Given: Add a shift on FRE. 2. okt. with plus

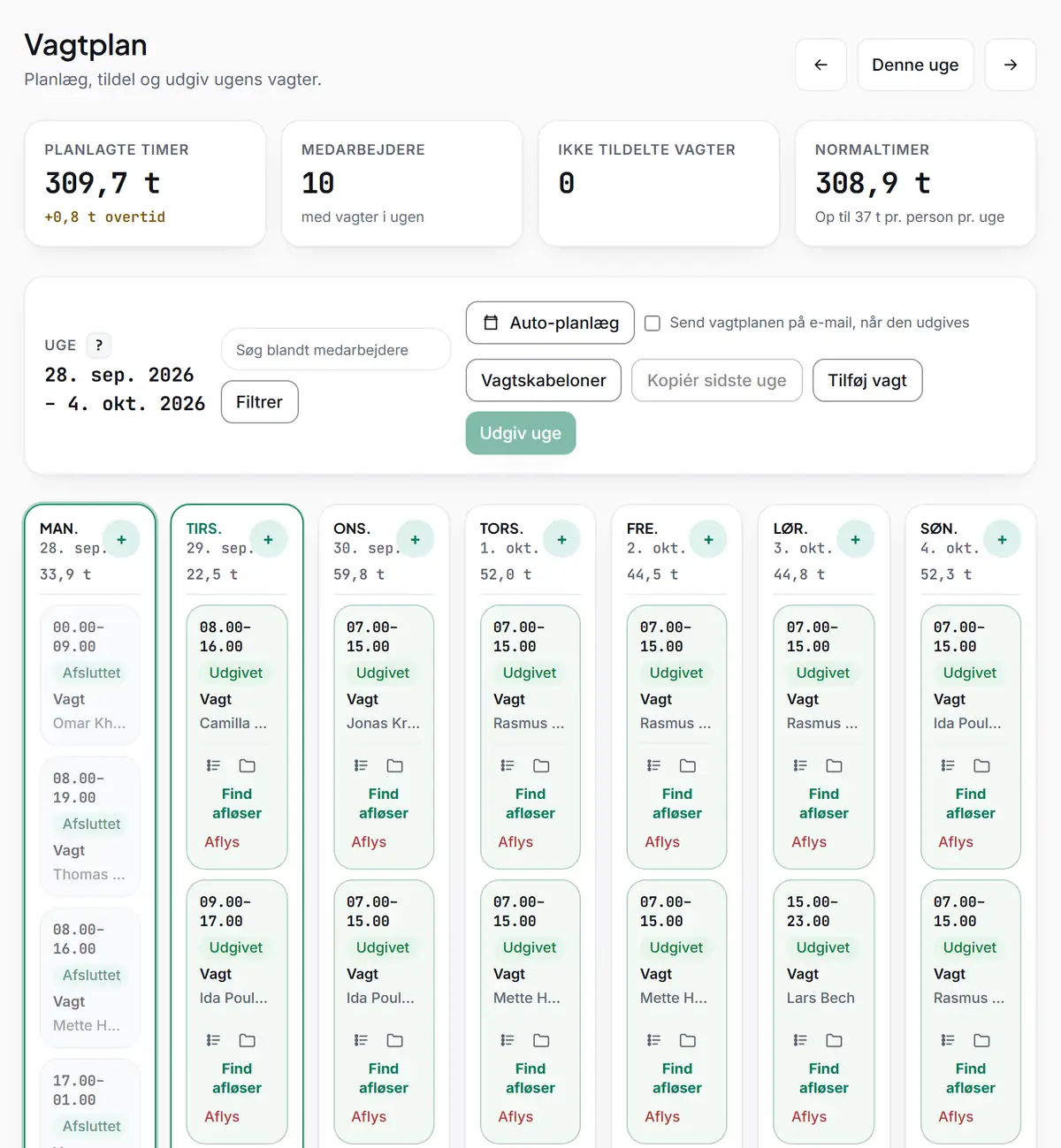Looking at the screenshot, I should [x=709, y=539].
